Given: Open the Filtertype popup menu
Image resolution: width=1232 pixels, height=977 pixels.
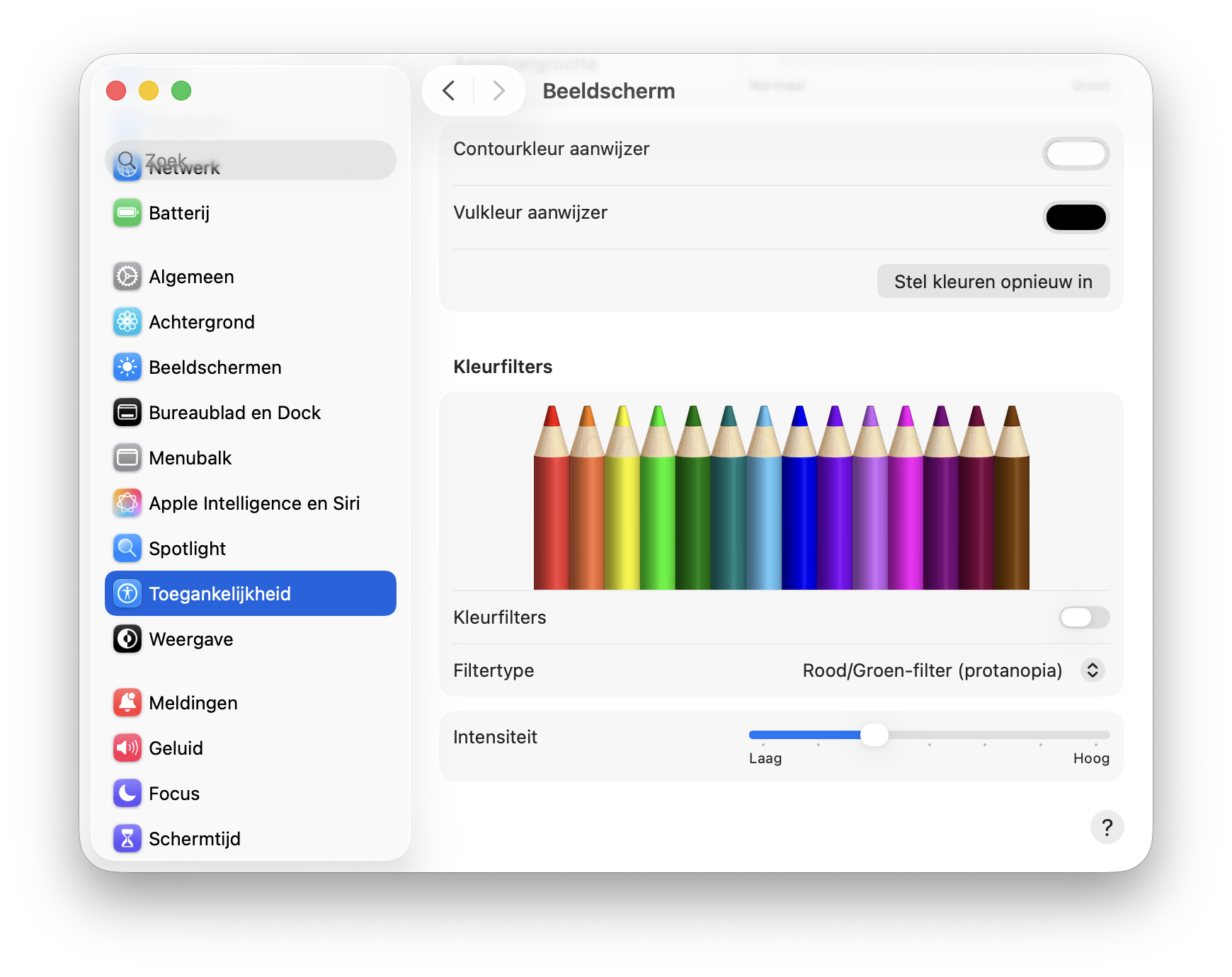Looking at the screenshot, I should click(x=1092, y=670).
